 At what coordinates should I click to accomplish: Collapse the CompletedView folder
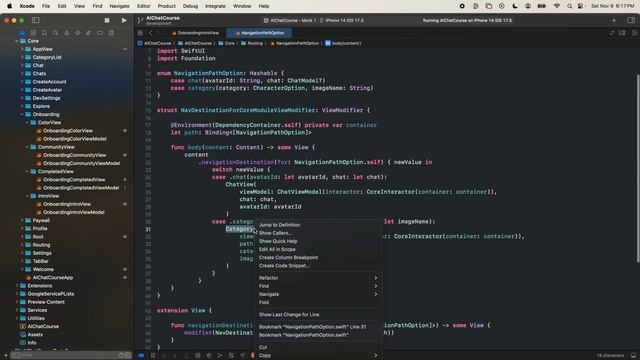click(27, 171)
